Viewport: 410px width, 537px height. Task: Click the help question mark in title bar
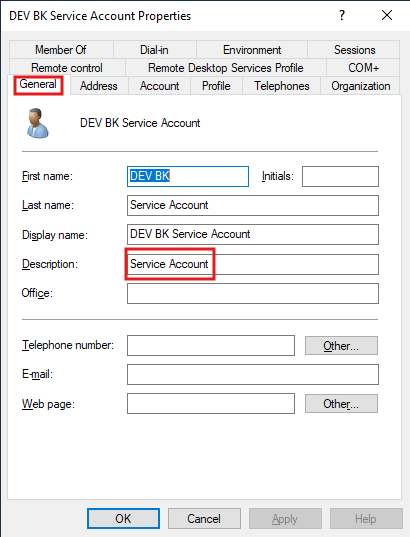pyautogui.click(x=342, y=15)
